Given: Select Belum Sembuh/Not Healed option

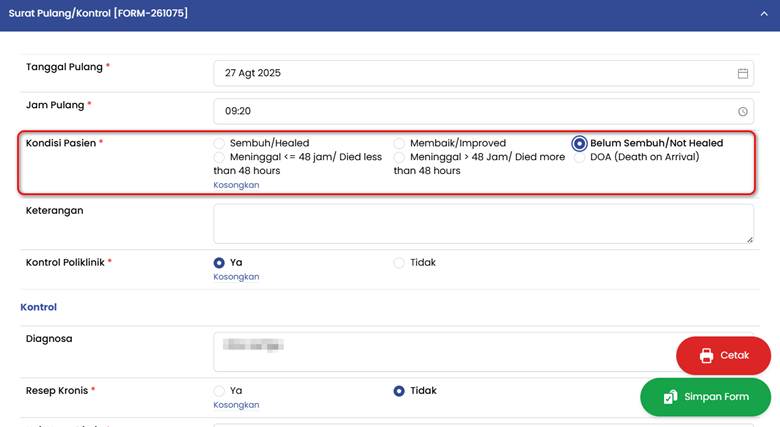Looking at the screenshot, I should click(x=579, y=143).
